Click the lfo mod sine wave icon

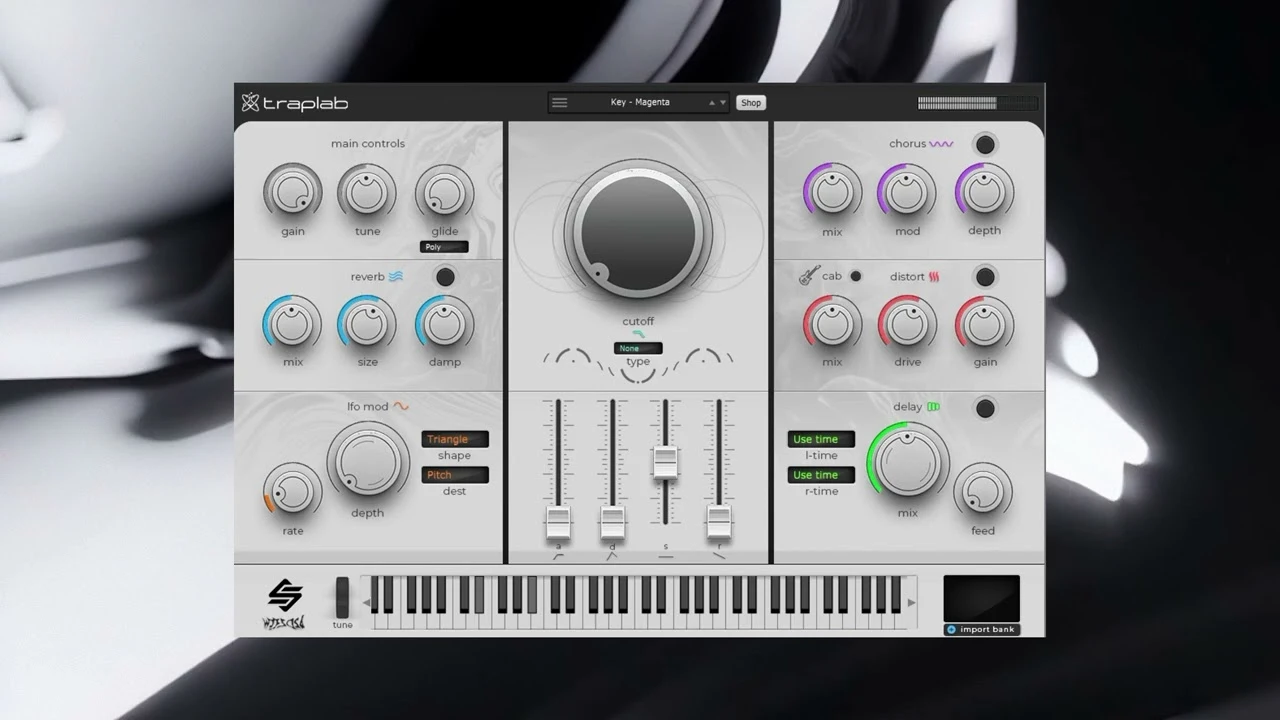pos(400,407)
